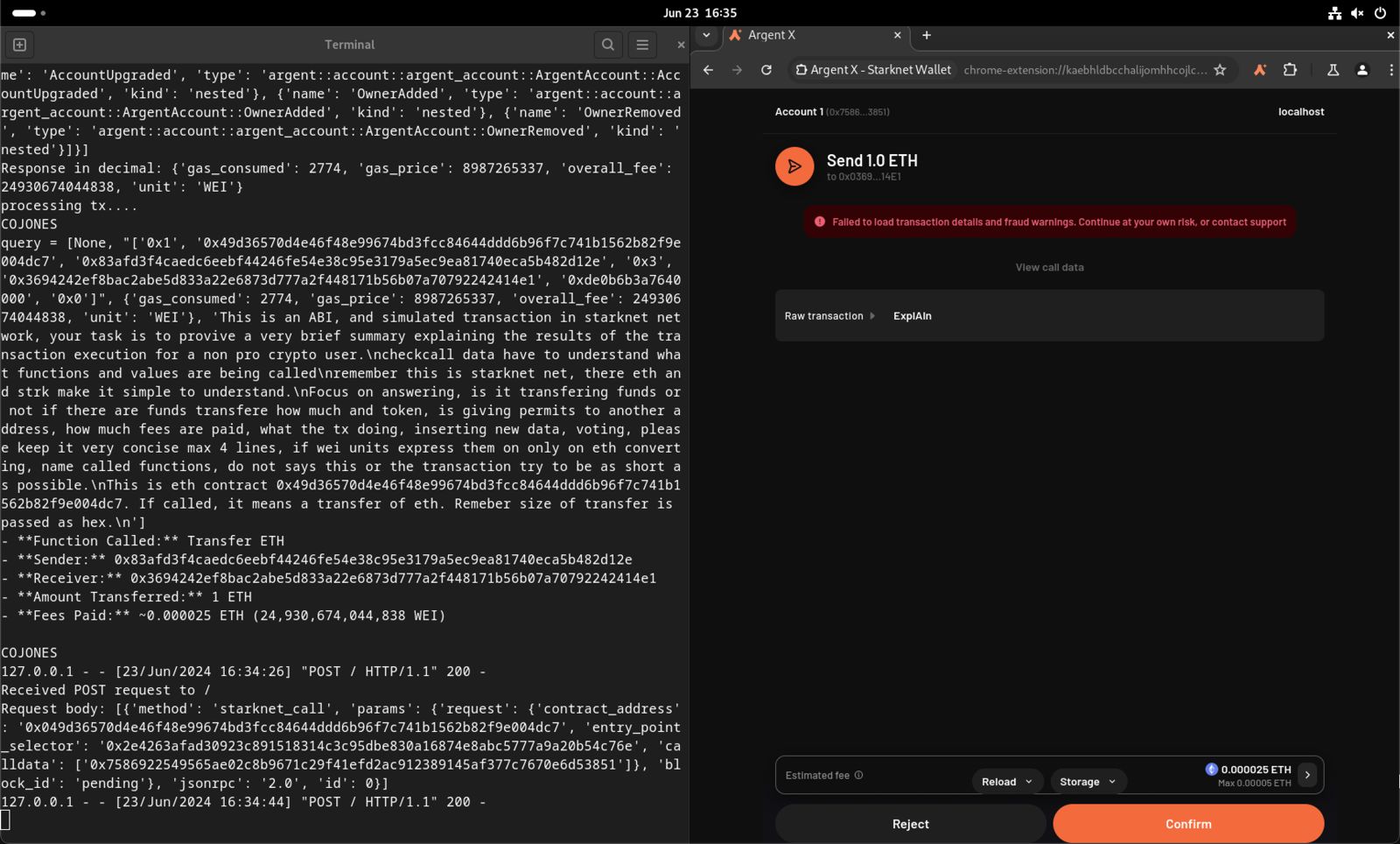
Task: Click the ETH token icon in fee
Action: [x=1211, y=769]
